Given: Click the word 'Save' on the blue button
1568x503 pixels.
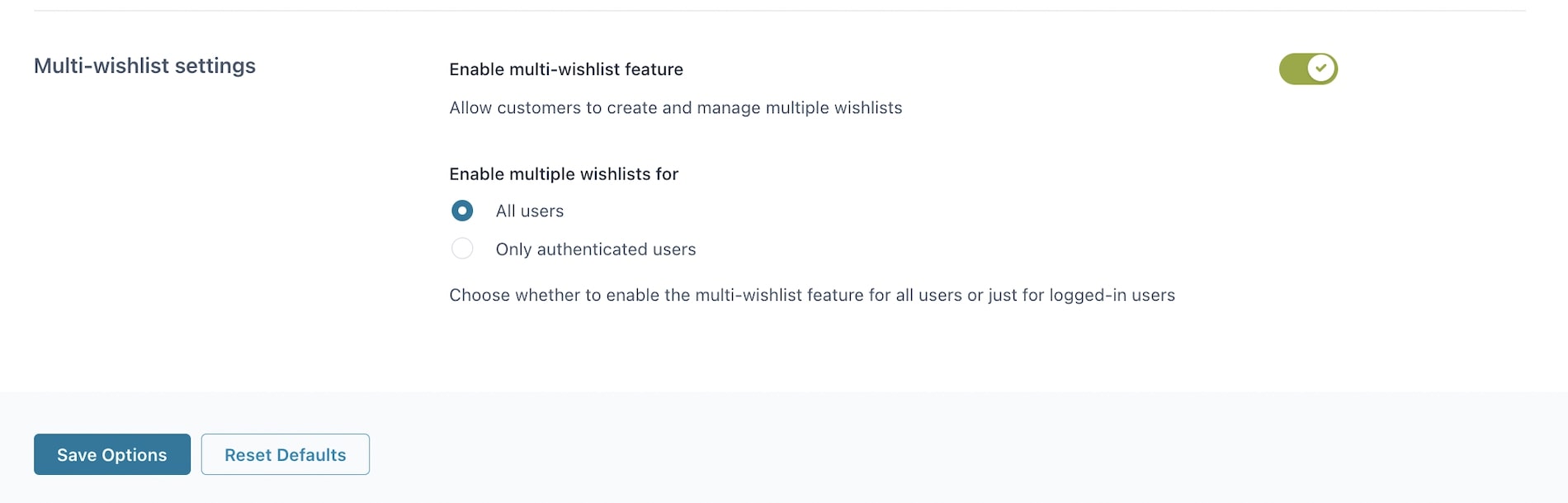Looking at the screenshot, I should pos(77,455).
